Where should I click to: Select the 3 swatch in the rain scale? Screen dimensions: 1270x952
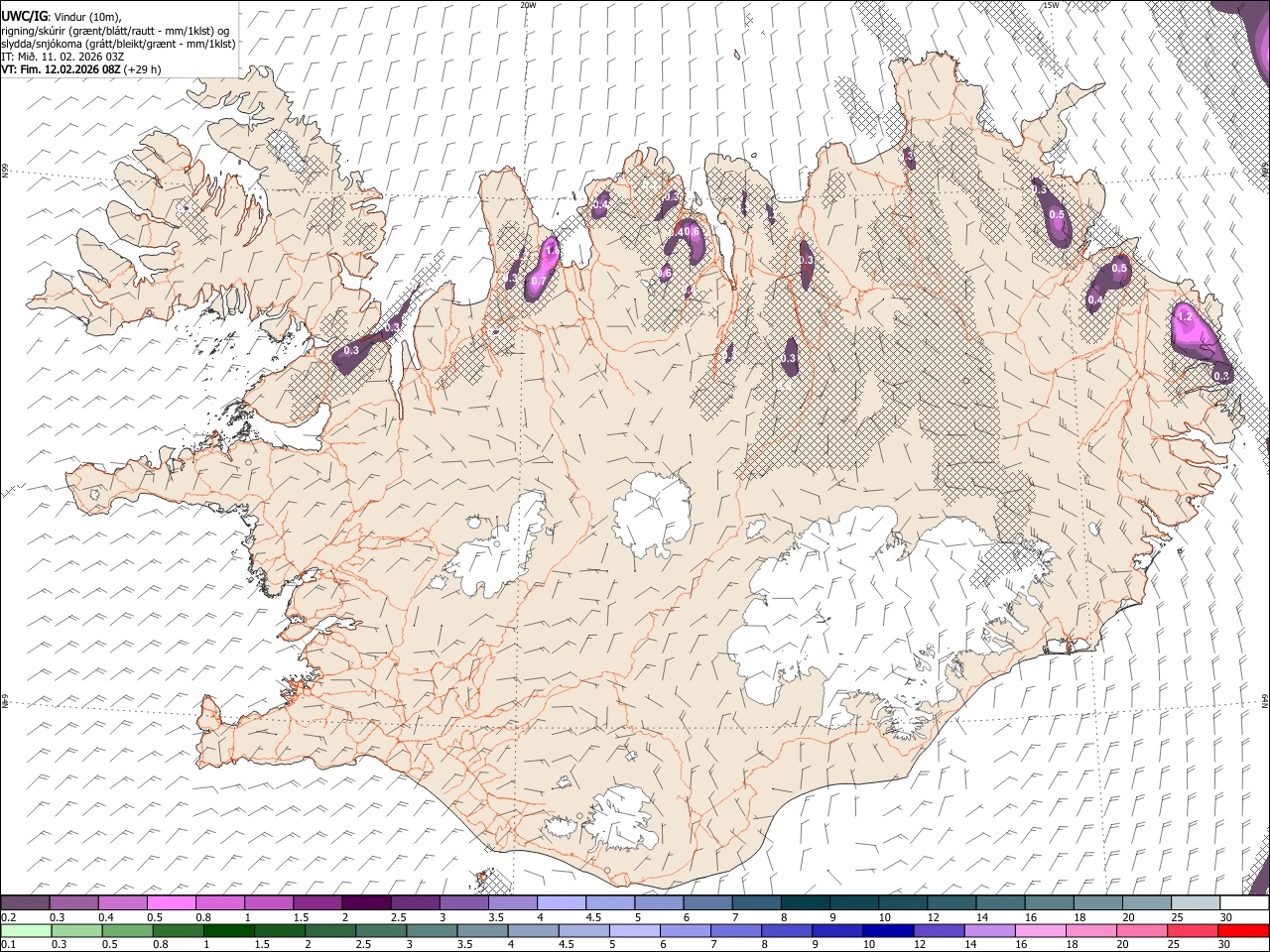(432, 930)
